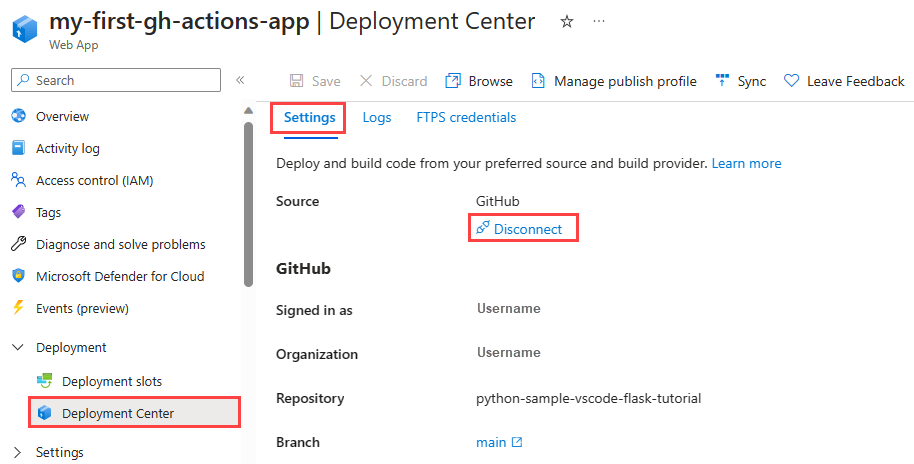Click the Manage publish profile button
The width and height of the screenshot is (914, 464).
click(614, 81)
